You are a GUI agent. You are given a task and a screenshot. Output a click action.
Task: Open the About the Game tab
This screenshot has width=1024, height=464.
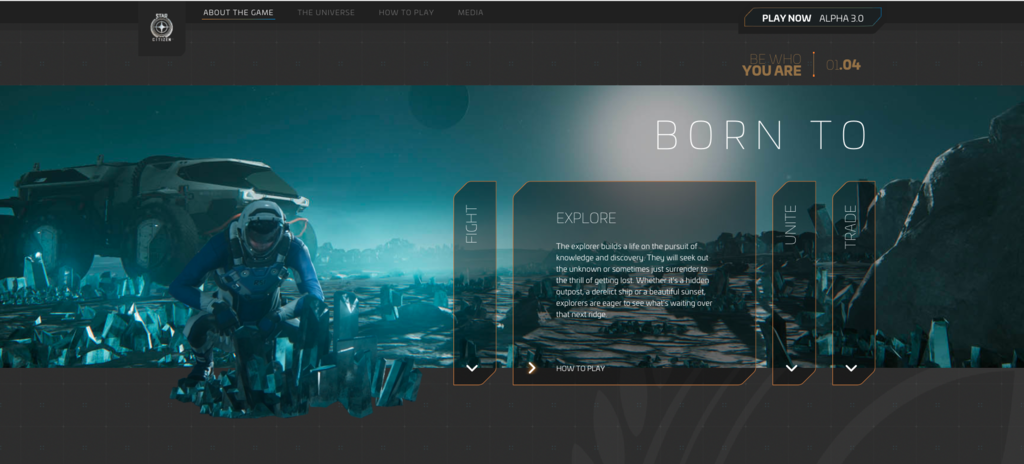[238, 13]
